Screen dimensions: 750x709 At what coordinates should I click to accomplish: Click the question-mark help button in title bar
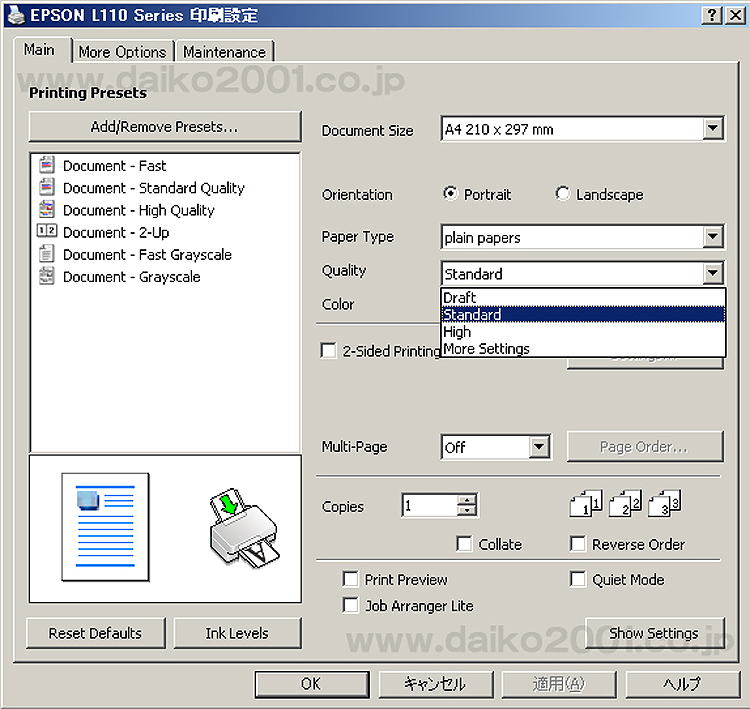pyautogui.click(x=711, y=15)
